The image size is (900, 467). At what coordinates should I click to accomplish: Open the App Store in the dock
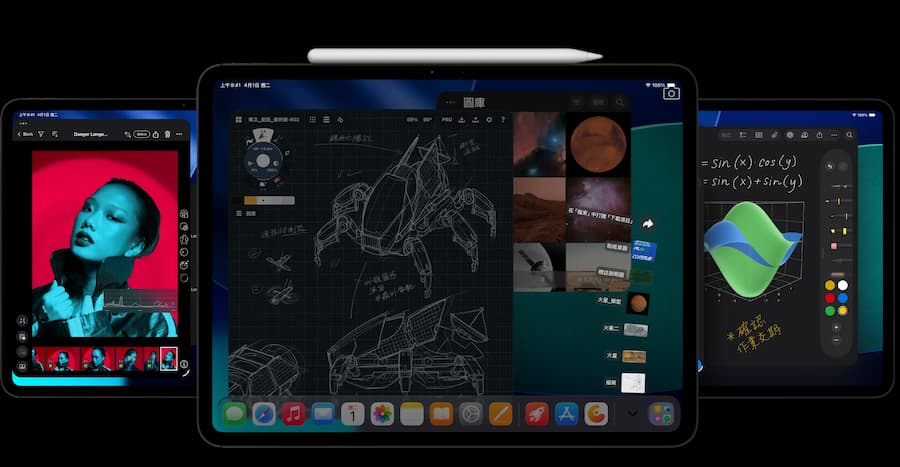coord(567,414)
